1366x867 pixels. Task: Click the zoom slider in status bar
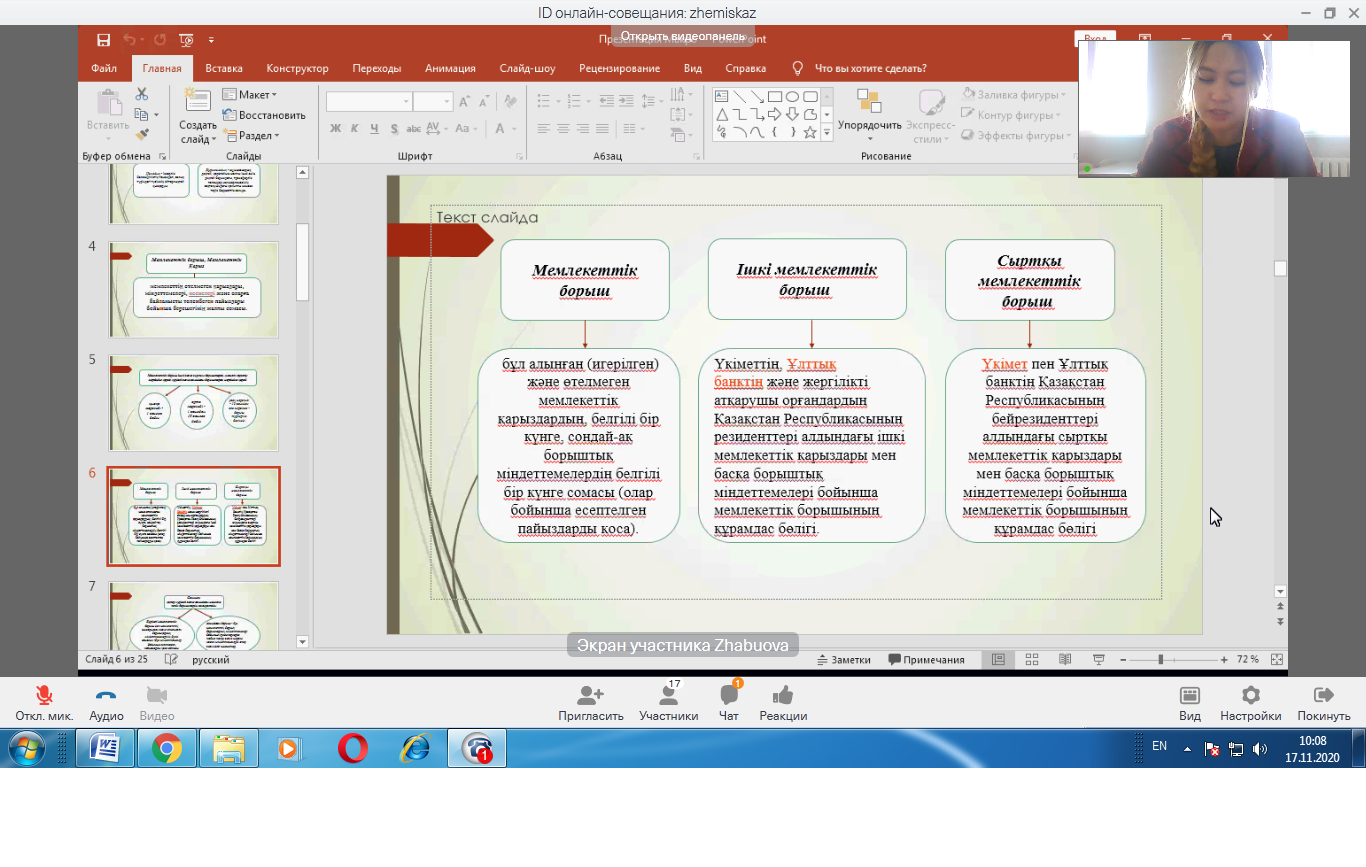pos(1160,660)
